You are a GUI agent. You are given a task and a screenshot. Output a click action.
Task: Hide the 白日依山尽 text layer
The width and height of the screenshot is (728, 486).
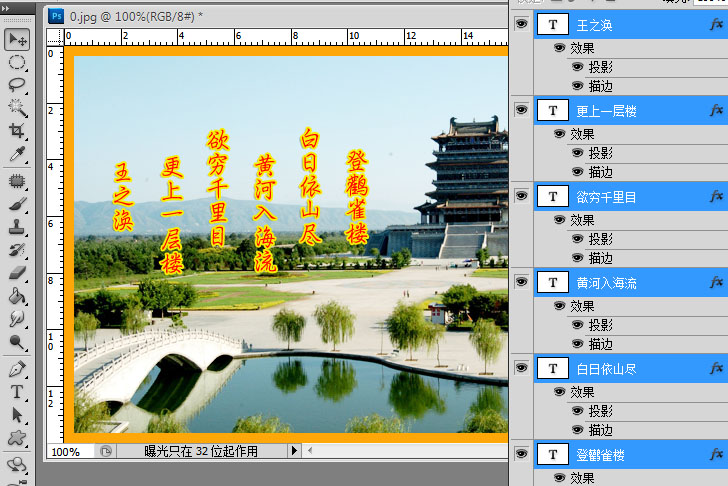[522, 368]
